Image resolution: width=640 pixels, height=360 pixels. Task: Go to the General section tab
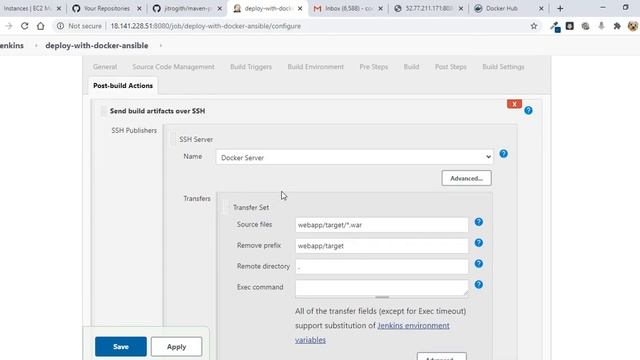tap(105, 67)
